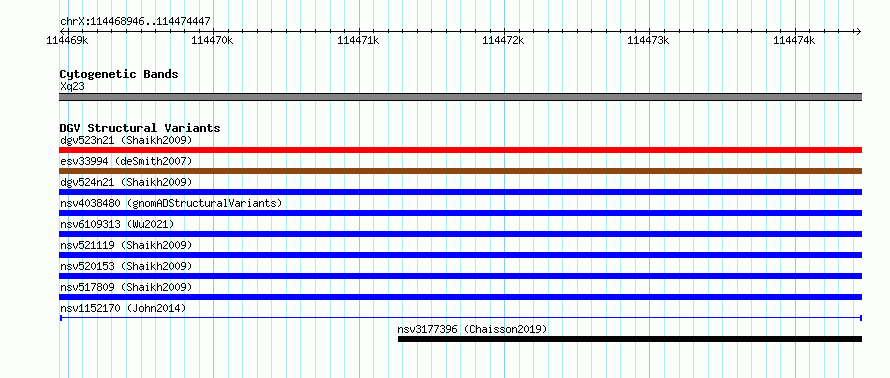This screenshot has height=378, width=890.
Task: Open the nsv4038480 (gnomADStructuralVariants) label
Action: tap(171, 203)
